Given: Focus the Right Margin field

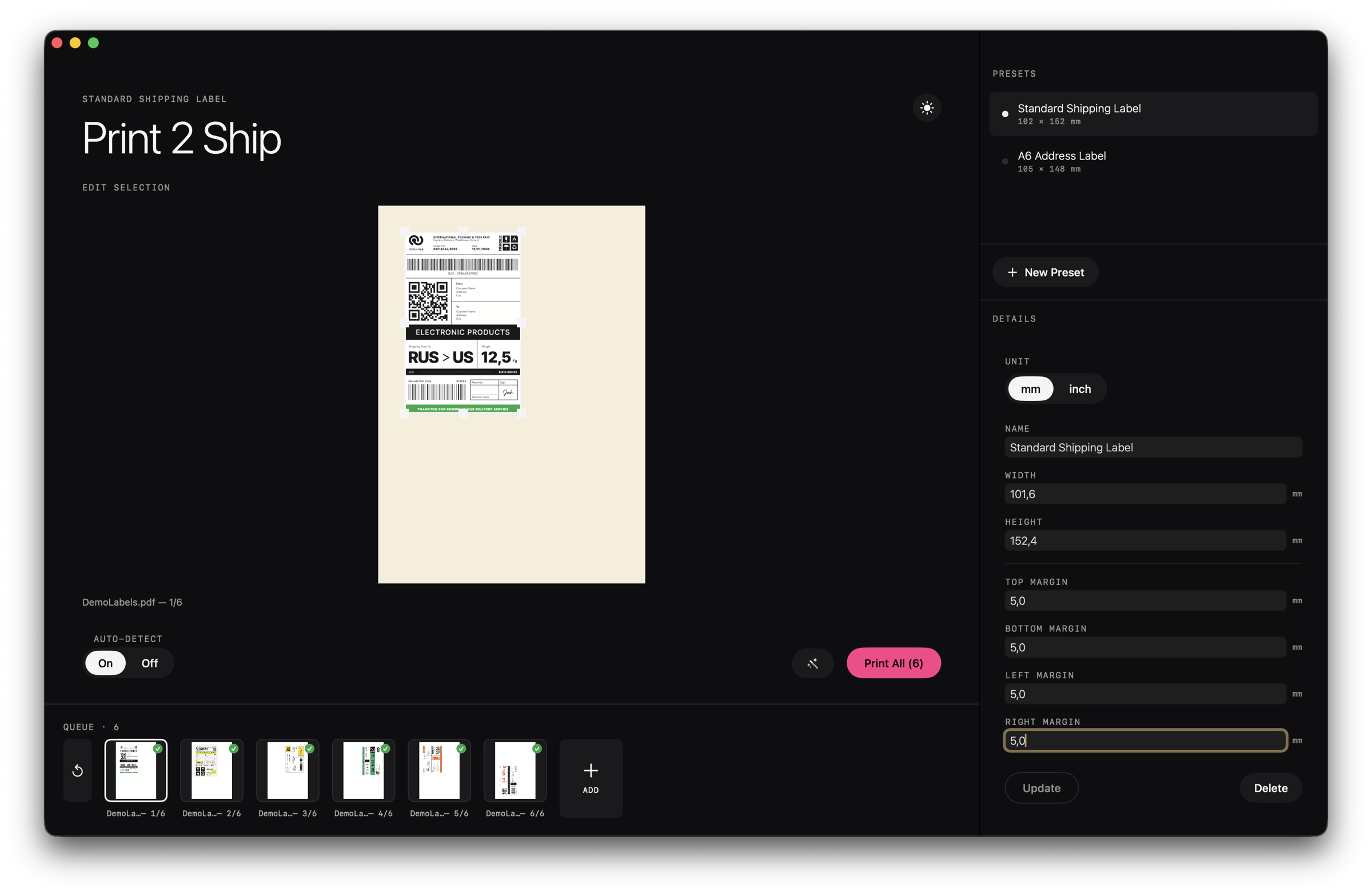Looking at the screenshot, I should click(1145, 741).
